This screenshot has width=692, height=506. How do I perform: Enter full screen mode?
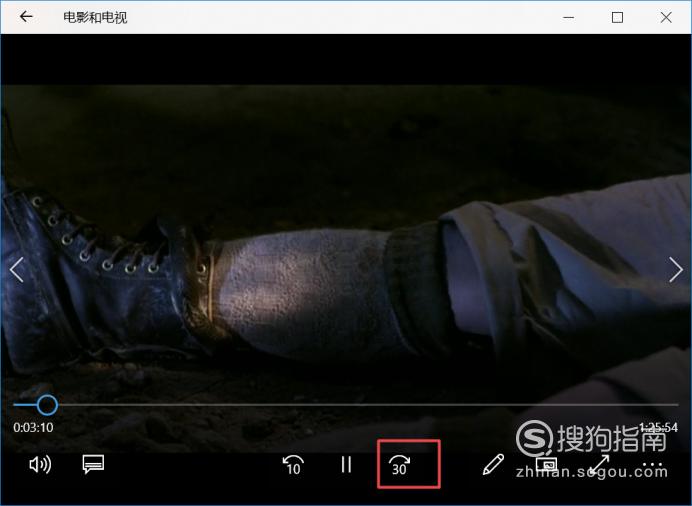599,465
